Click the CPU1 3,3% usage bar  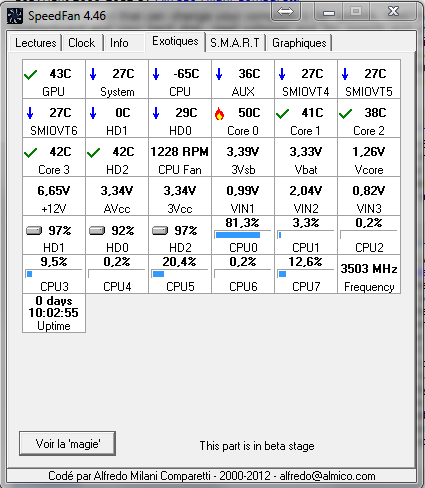click(x=306, y=235)
